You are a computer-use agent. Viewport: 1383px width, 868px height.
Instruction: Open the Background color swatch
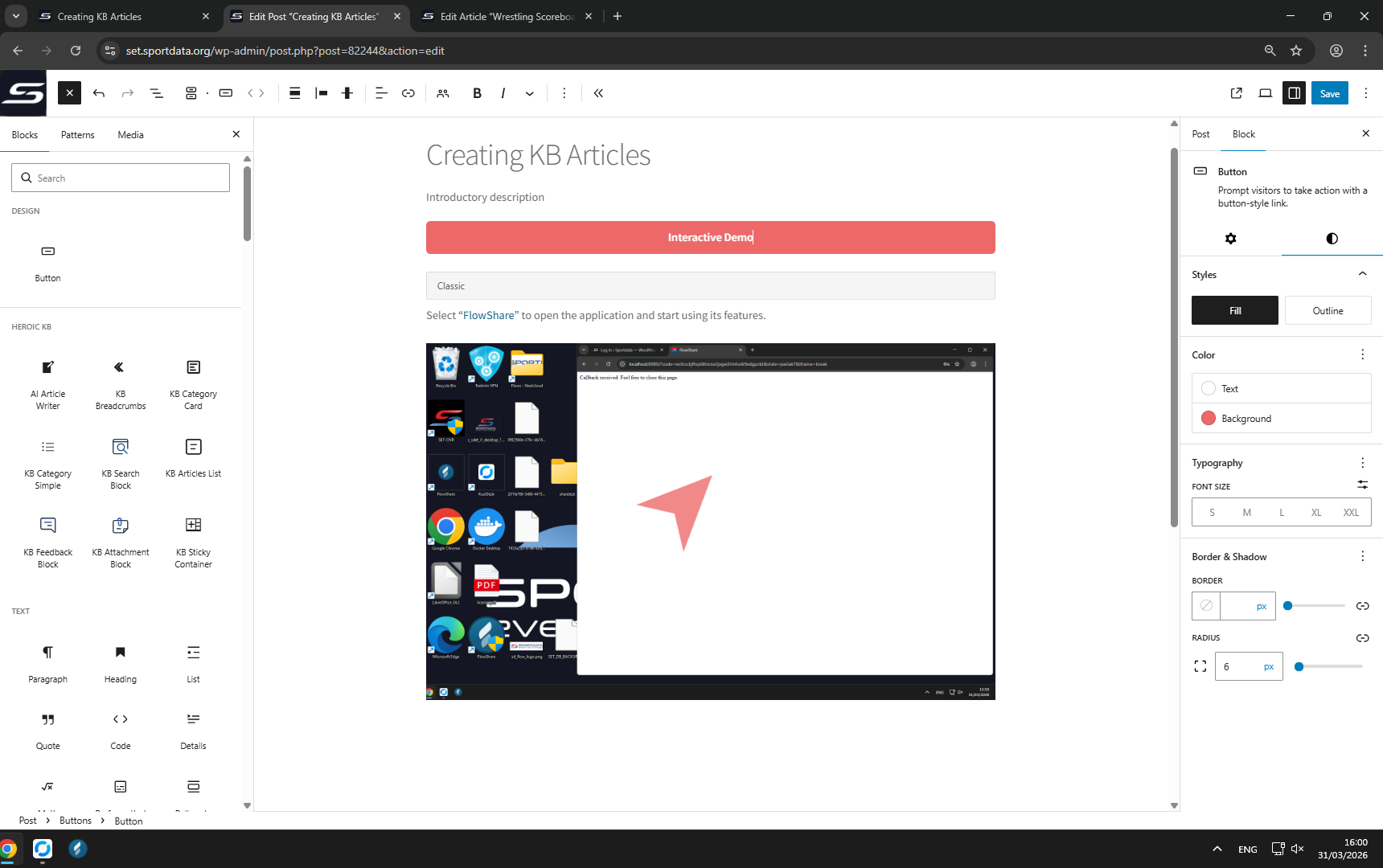pos(1209,418)
